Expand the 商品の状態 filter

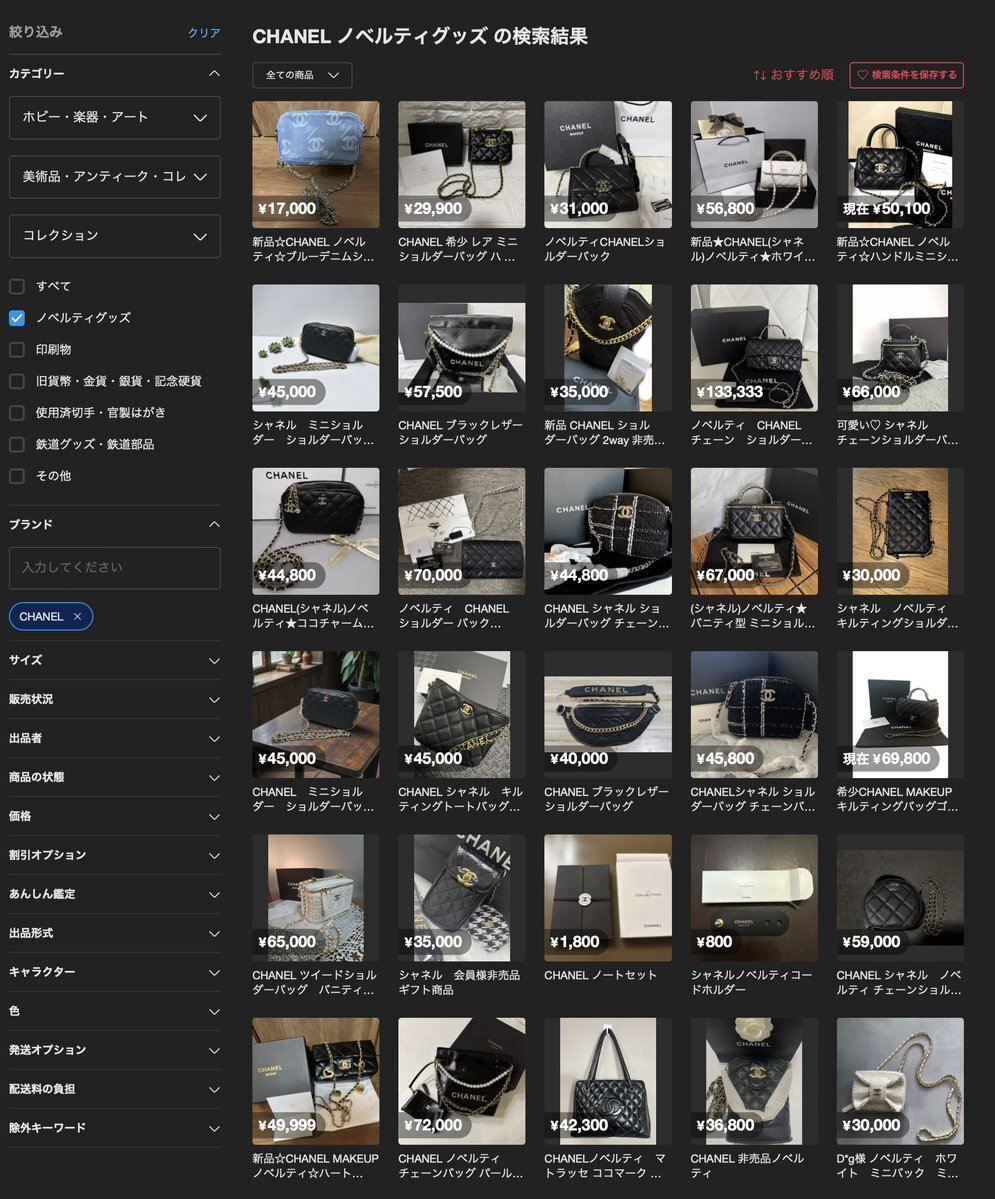point(115,777)
